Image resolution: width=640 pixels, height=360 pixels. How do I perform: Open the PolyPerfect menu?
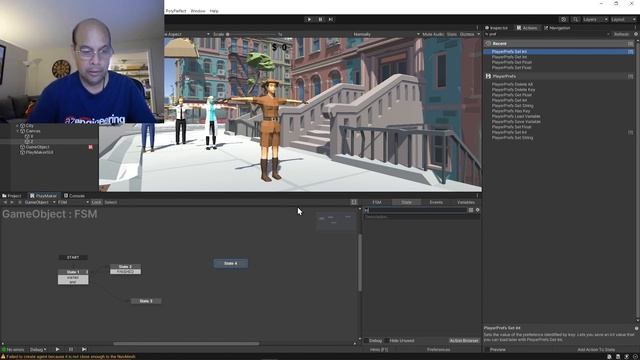[176, 11]
